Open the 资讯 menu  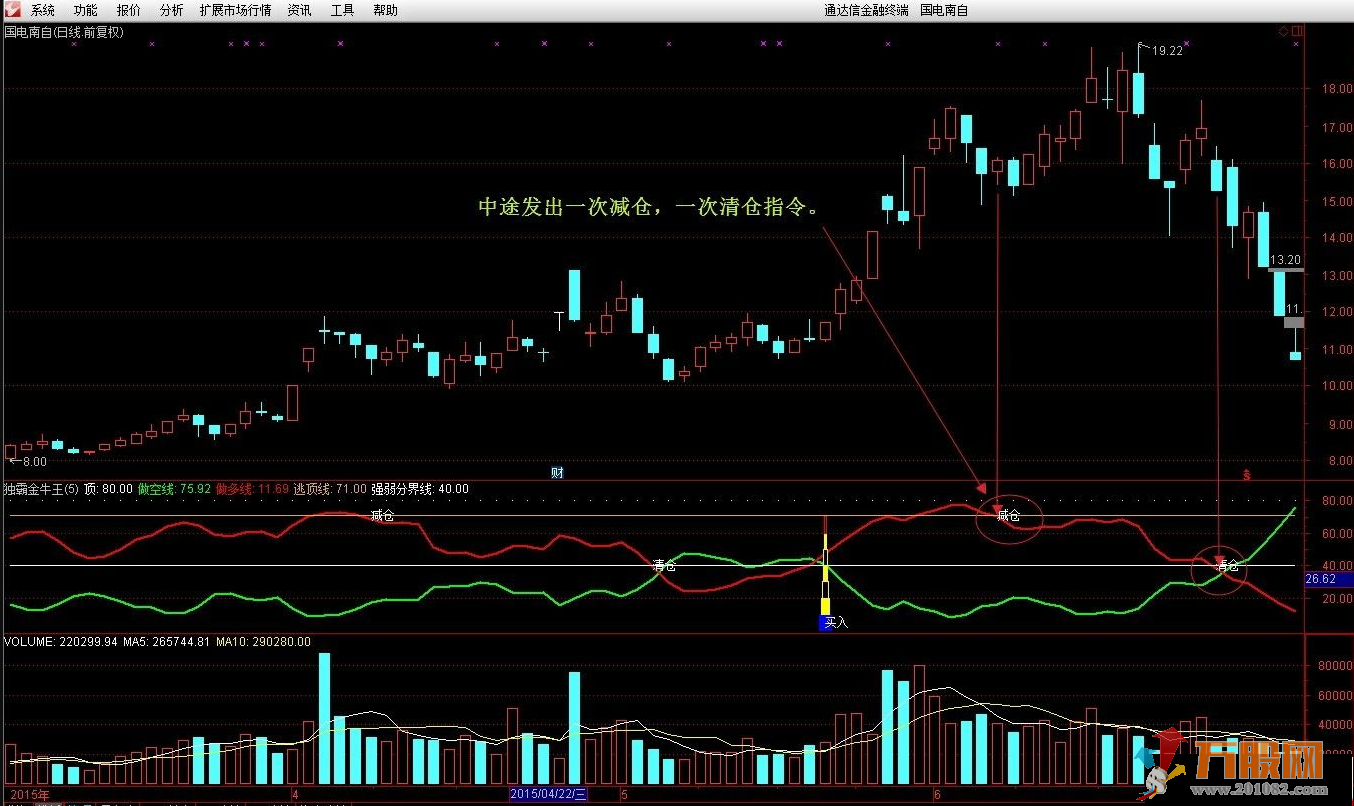(299, 11)
